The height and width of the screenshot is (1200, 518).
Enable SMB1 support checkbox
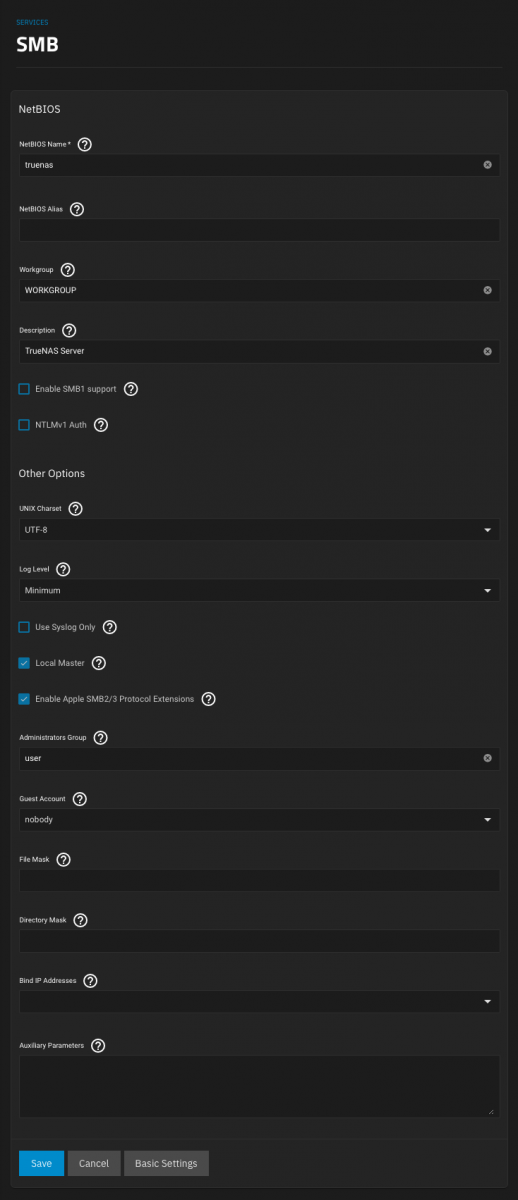pyautogui.click(x=24, y=388)
